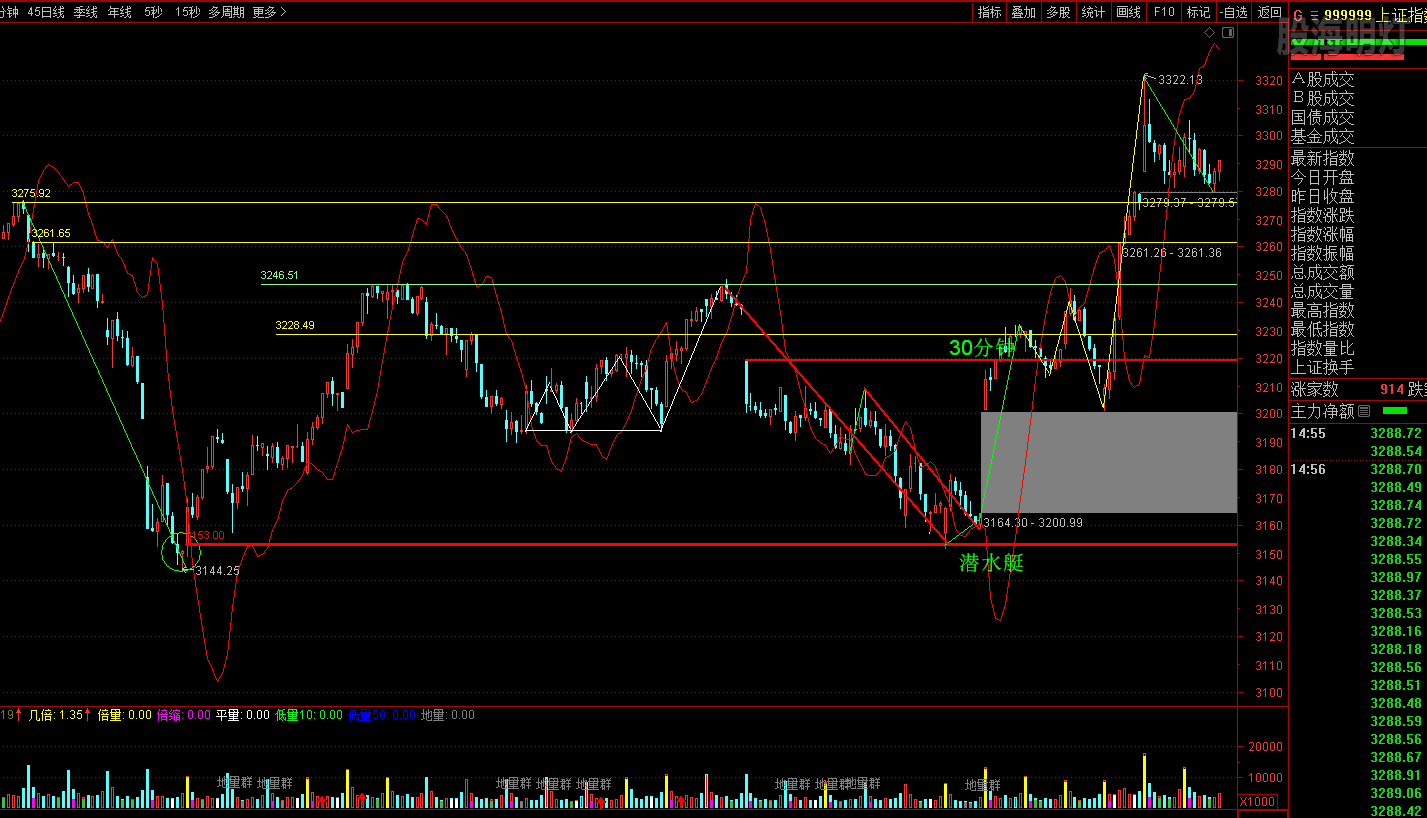Screen dimensions: 1427x818
Task: Click the 3275.92 horizontal line label
Action: click(31, 193)
